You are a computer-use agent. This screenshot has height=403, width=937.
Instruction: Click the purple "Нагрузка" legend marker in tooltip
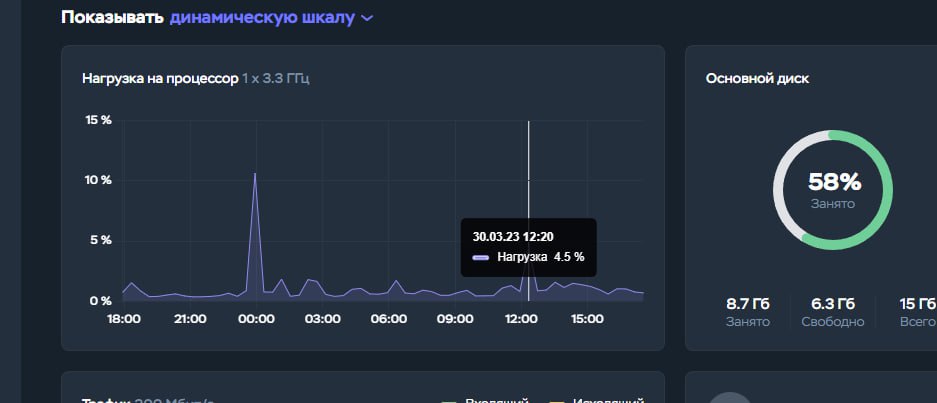pos(481,257)
